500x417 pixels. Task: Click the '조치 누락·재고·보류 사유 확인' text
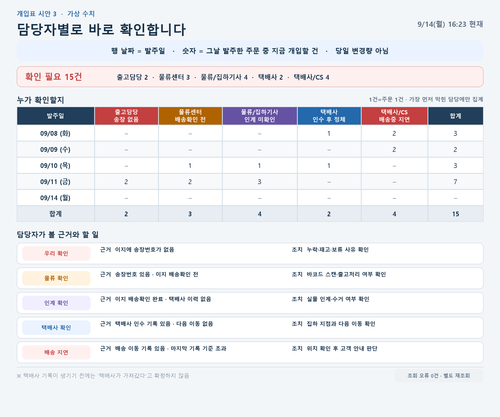point(330,249)
